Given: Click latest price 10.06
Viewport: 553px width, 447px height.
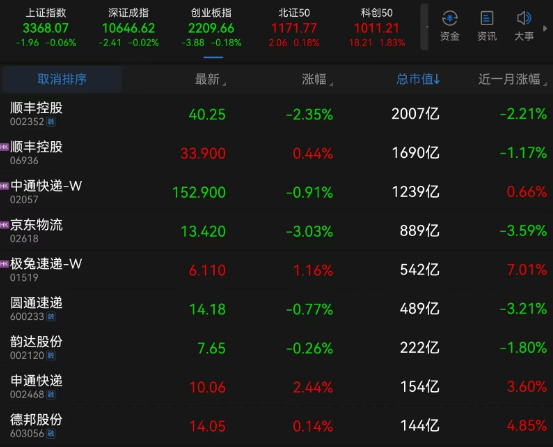Looking at the screenshot, I should (207, 387).
